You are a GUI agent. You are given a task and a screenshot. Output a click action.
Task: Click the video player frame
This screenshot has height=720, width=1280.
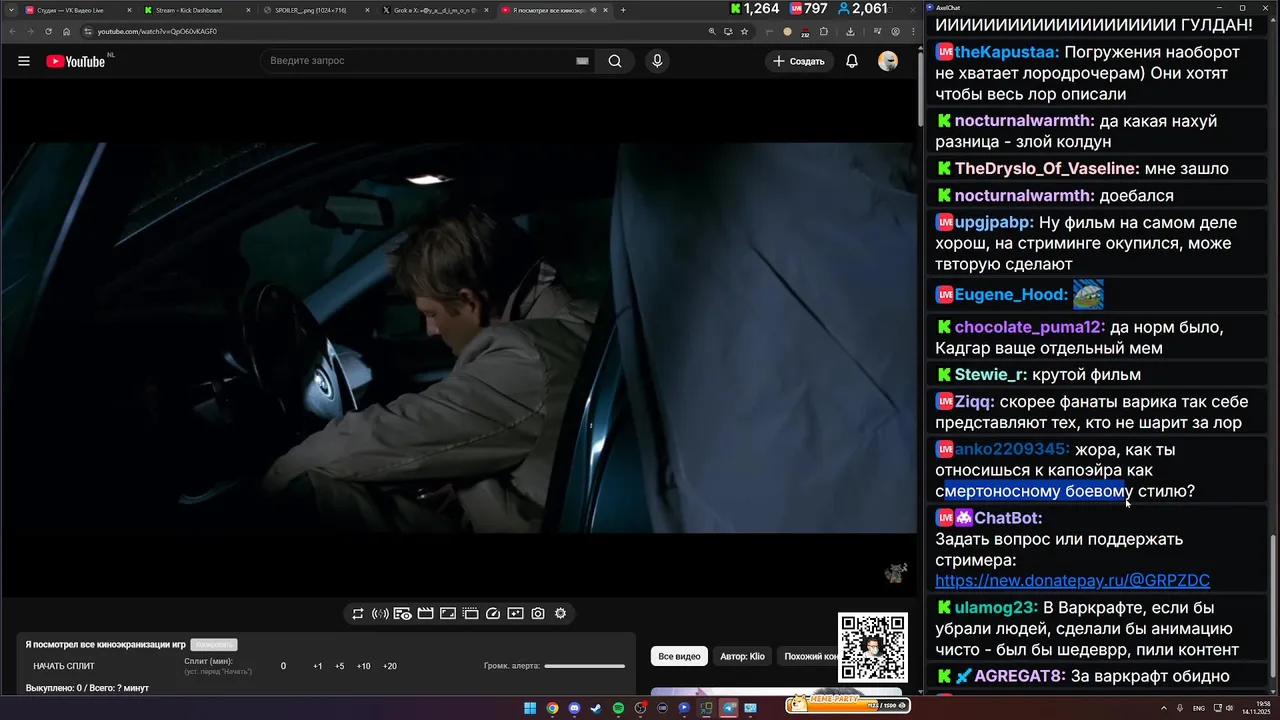[x=459, y=338]
